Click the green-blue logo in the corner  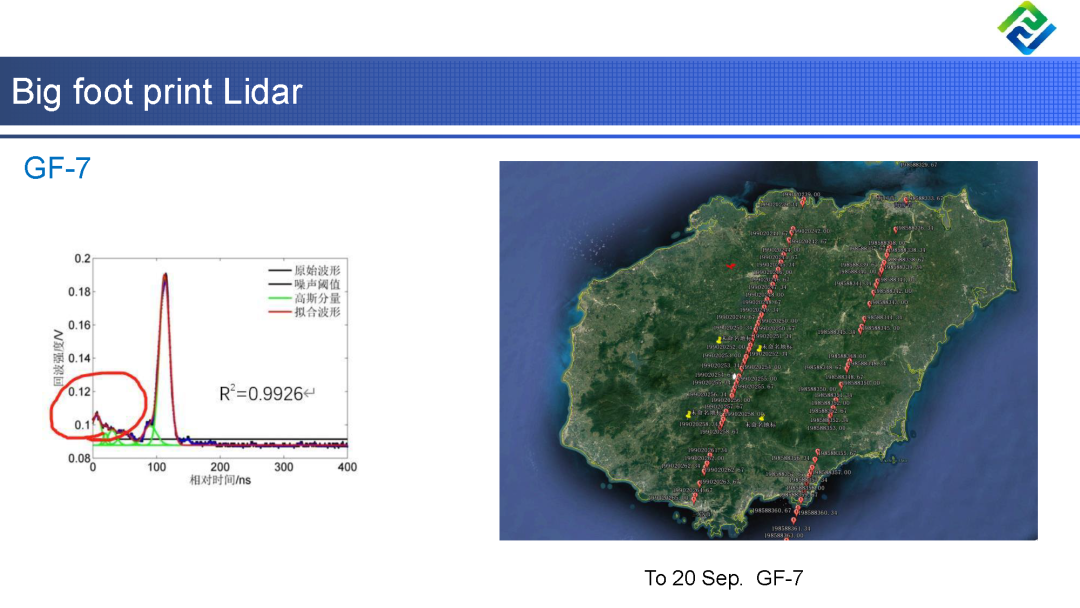tap(1026, 28)
